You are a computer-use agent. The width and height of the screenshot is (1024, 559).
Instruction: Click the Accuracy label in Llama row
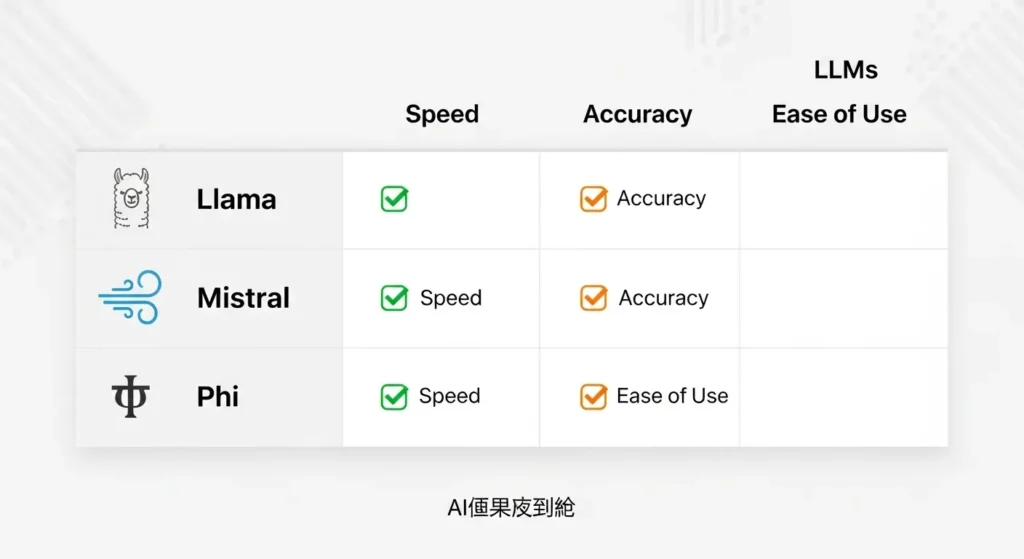point(661,199)
